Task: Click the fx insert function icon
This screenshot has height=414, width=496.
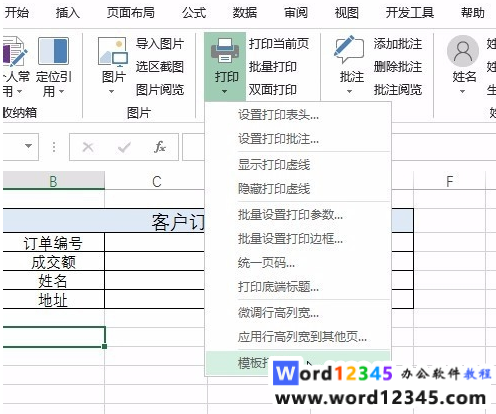Action: [x=160, y=147]
